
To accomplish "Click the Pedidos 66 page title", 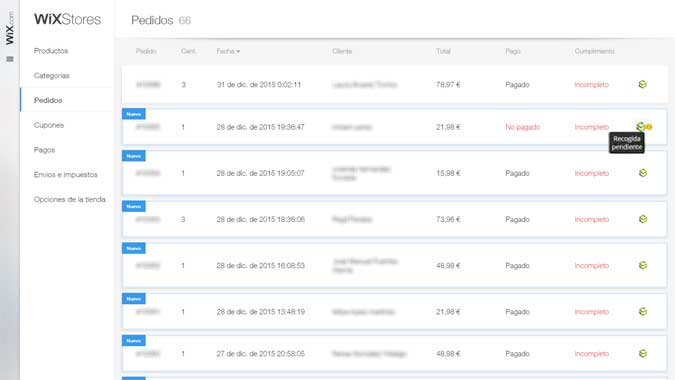I will point(161,20).
